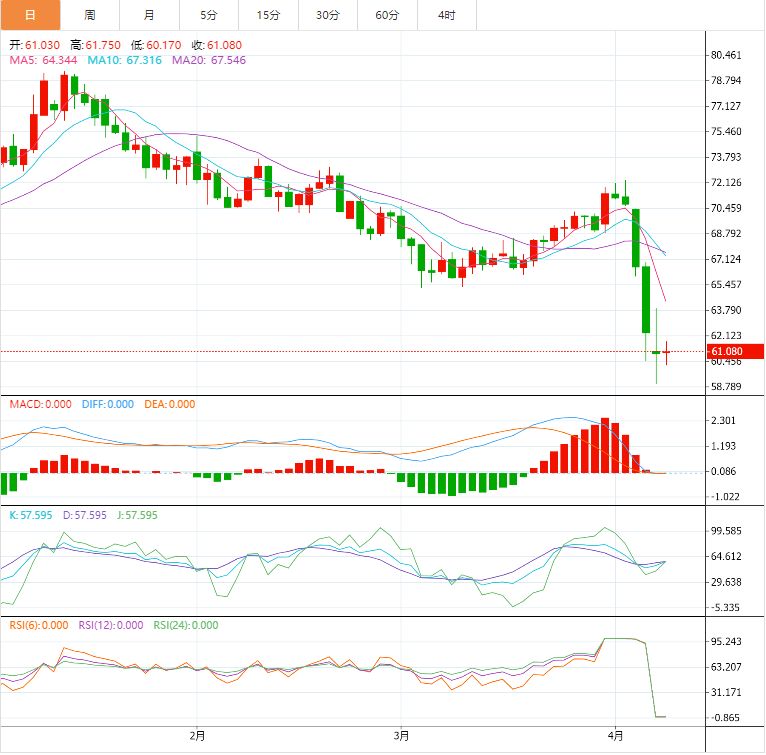766x755 pixels.
Task: Click the 2.301 MACD axis label
Action: pos(723,420)
